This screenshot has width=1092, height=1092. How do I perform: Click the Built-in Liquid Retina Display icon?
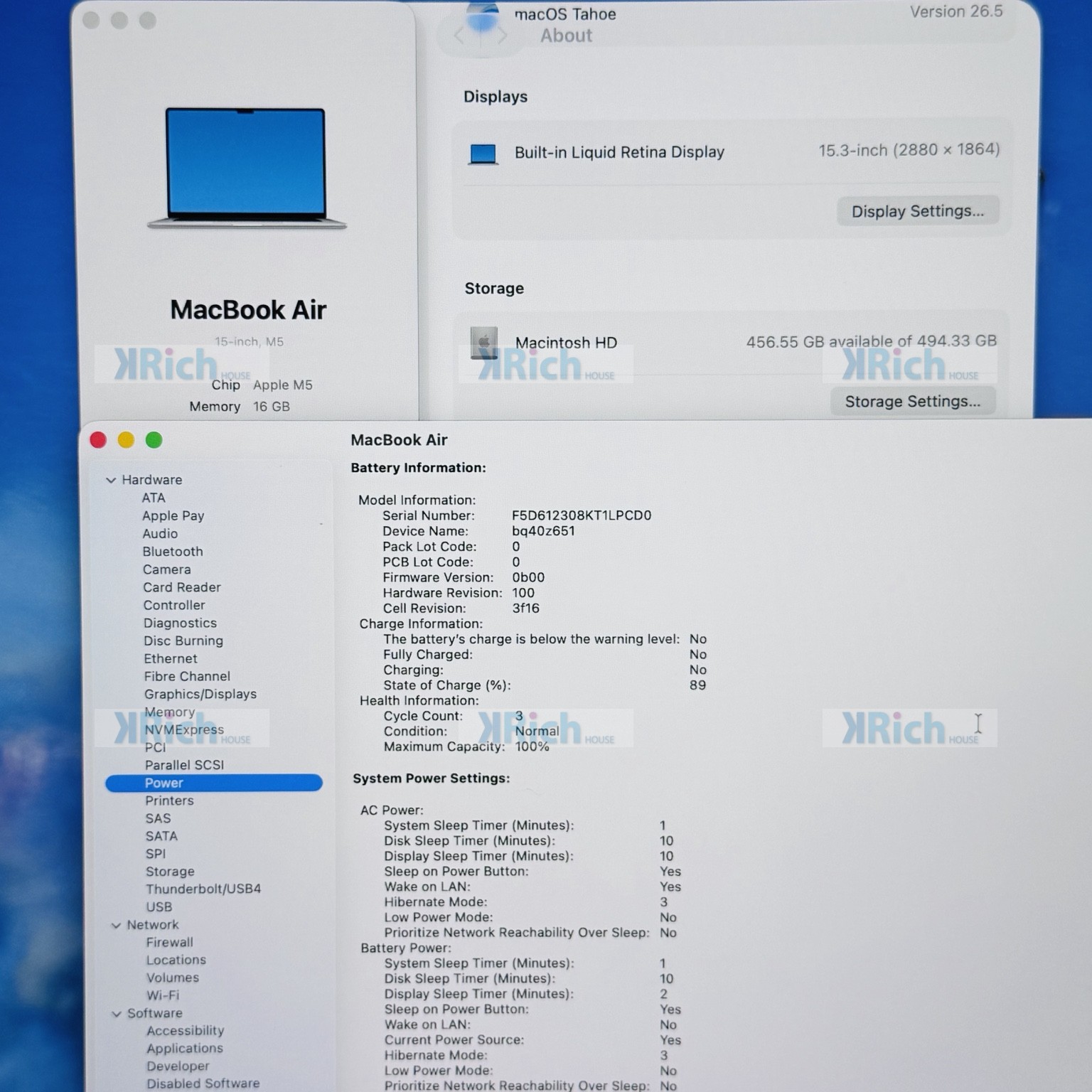[483, 154]
